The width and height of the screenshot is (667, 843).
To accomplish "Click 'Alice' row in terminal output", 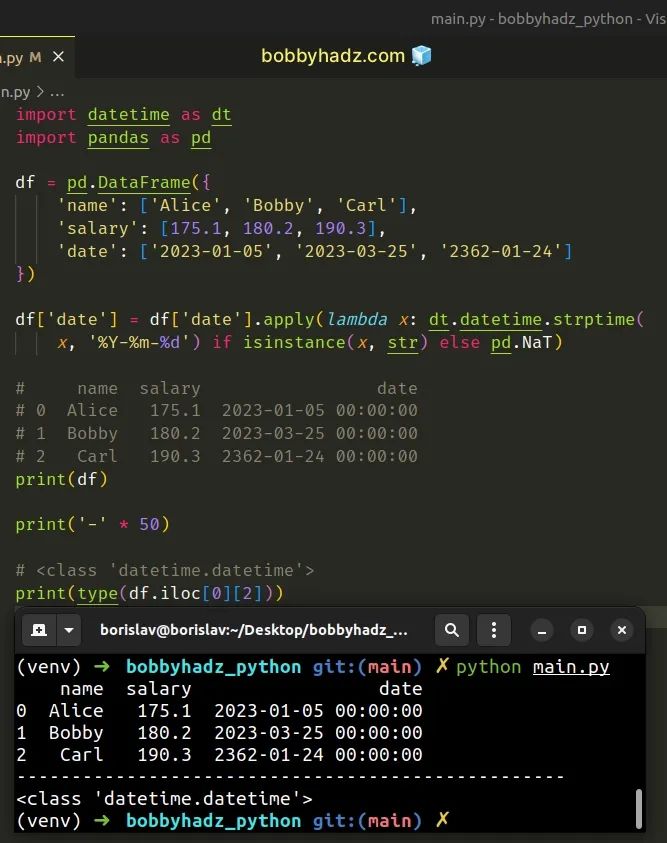I will tap(219, 711).
